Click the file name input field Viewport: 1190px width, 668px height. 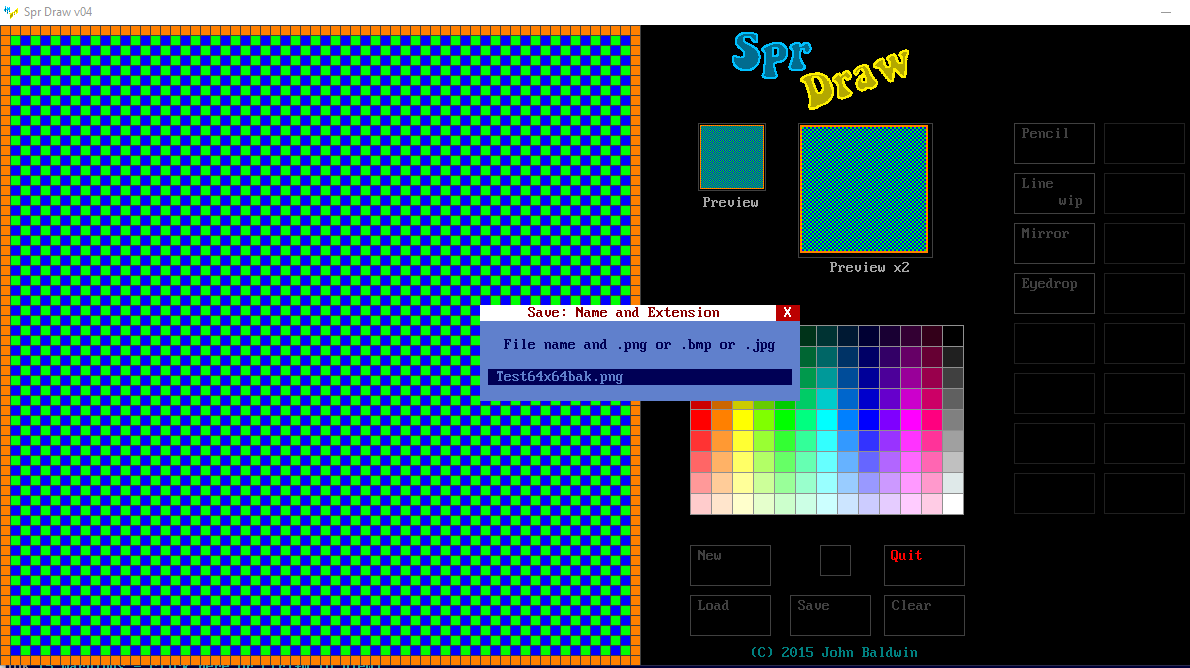[640, 377]
